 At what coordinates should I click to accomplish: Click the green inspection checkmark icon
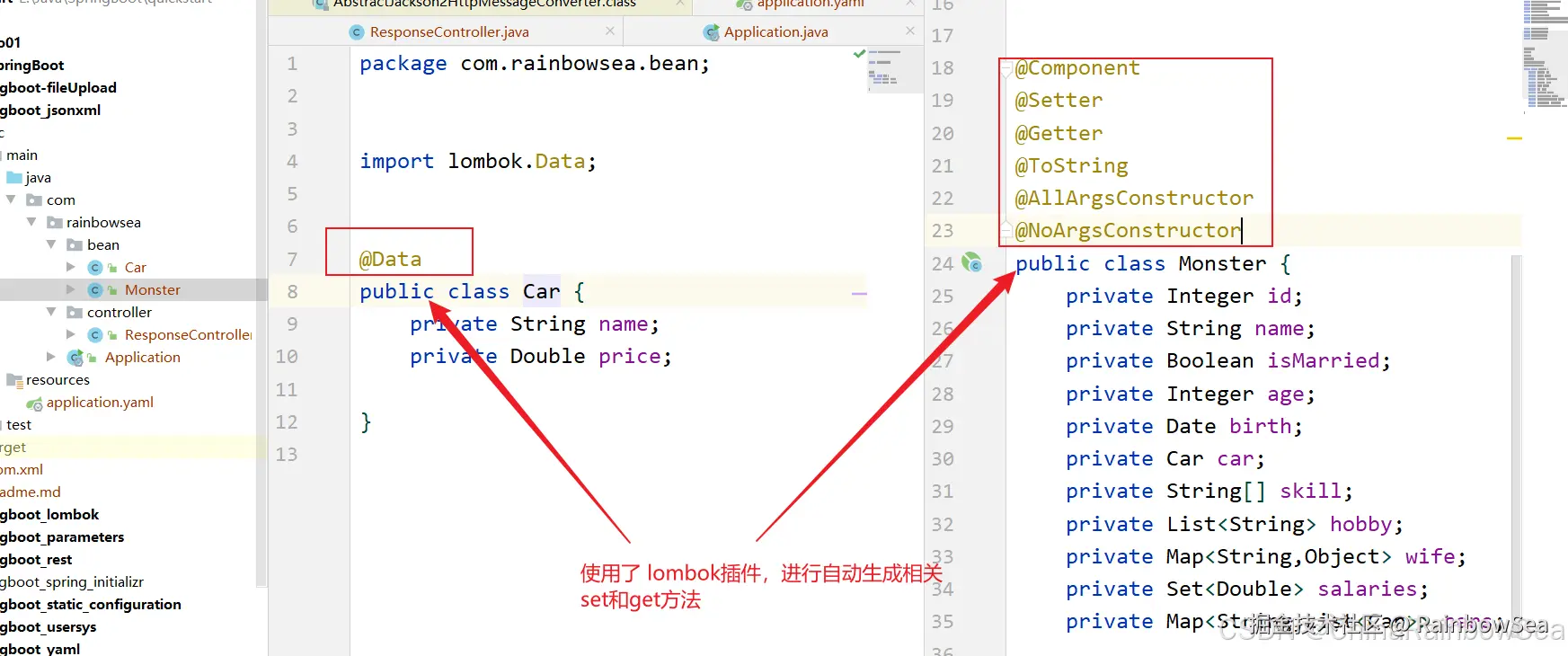point(859,54)
